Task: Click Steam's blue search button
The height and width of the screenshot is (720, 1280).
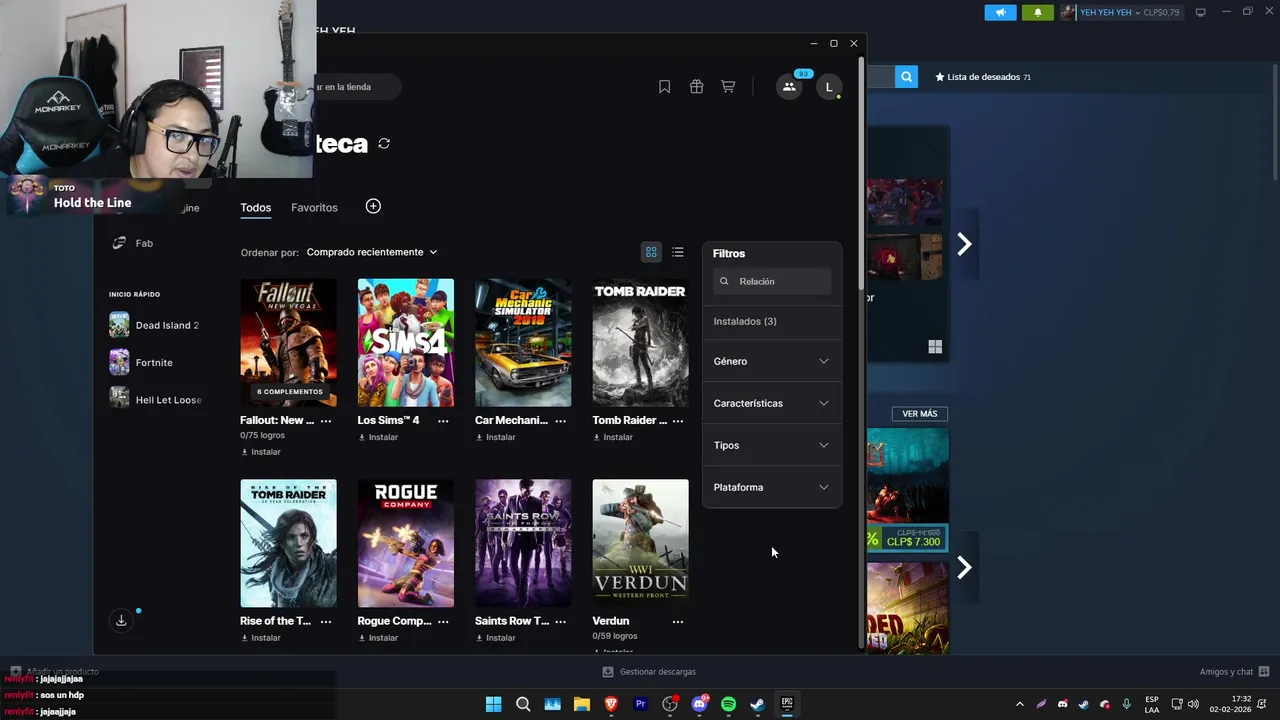Action: point(906,77)
